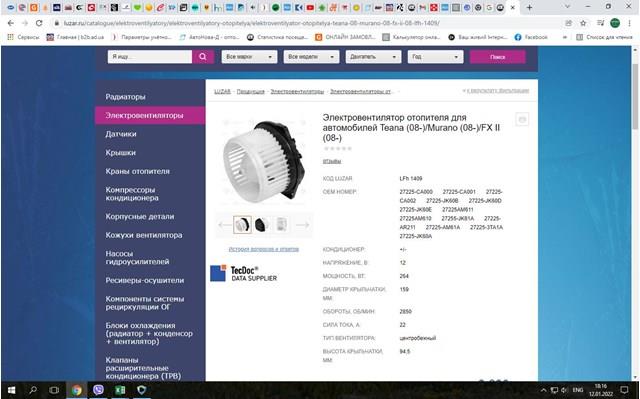Open the 'Все марки' dropdown
640x399 pixels.
pyautogui.click(x=249, y=57)
